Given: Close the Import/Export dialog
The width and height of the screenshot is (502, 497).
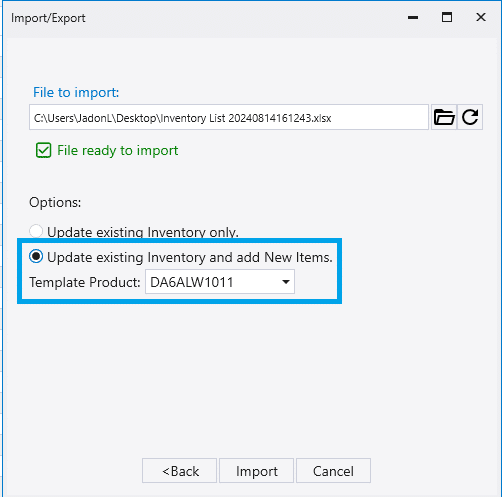Looking at the screenshot, I should (x=481, y=17).
